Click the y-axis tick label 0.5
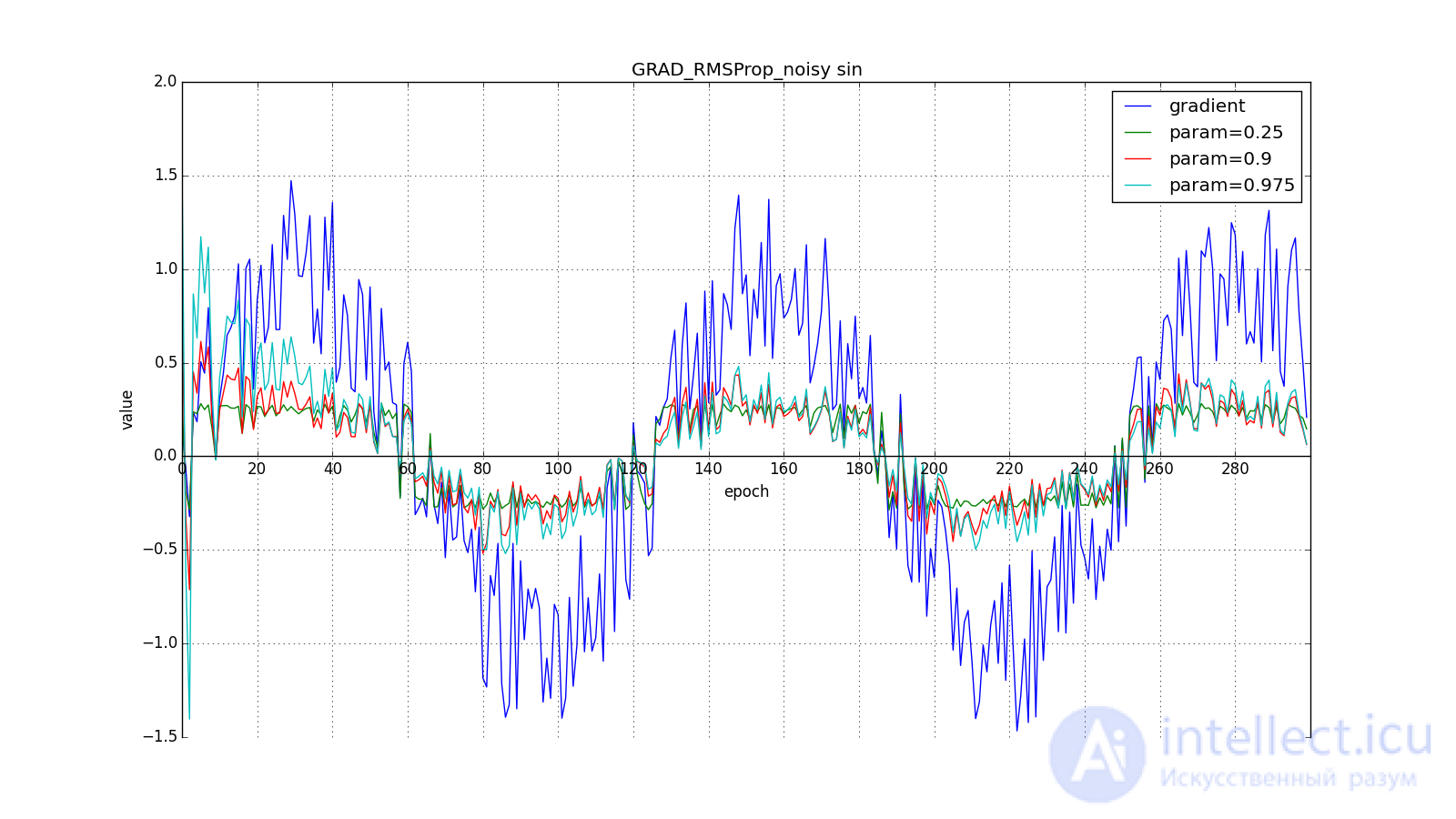 pyautogui.click(x=165, y=362)
